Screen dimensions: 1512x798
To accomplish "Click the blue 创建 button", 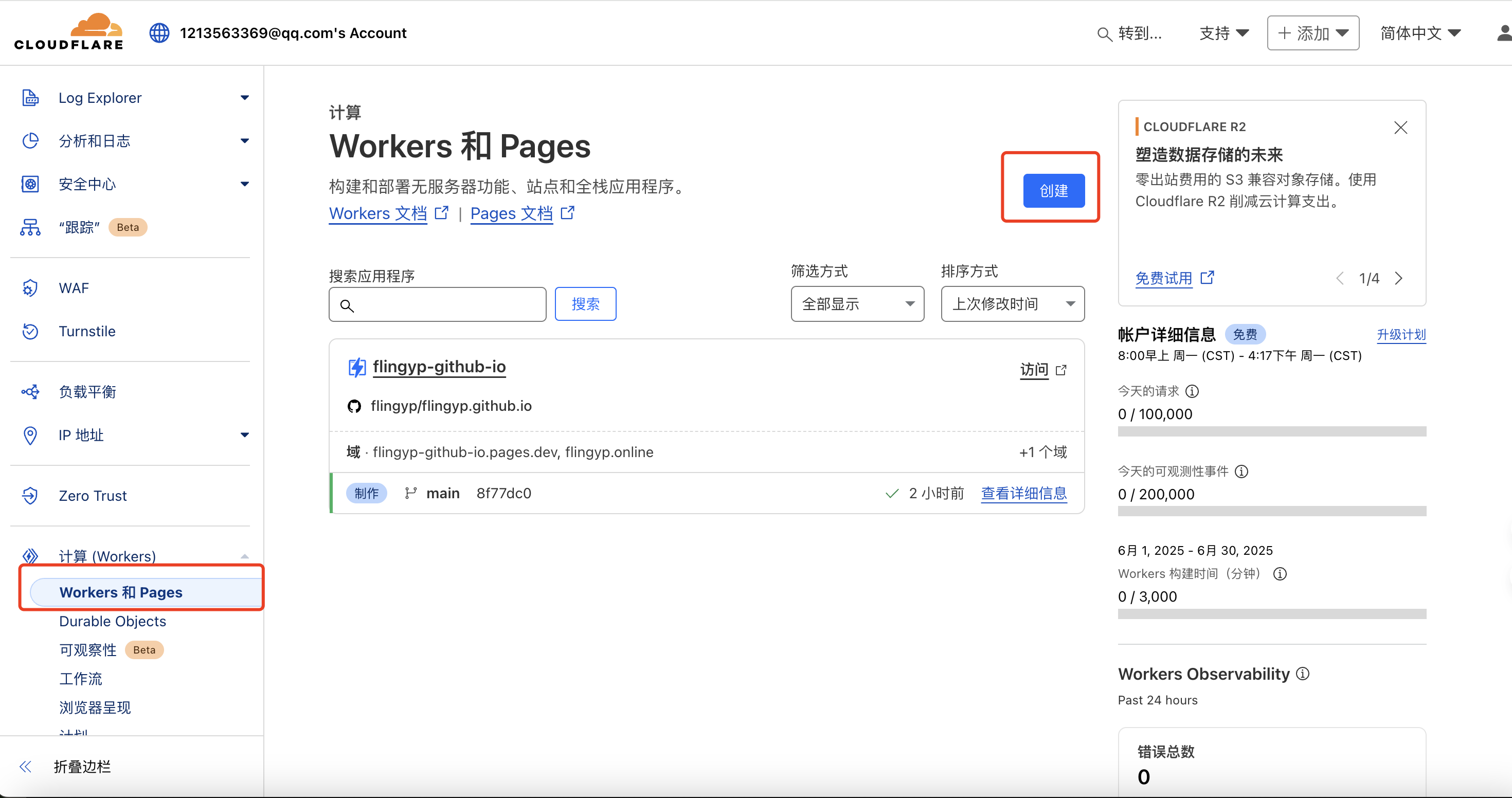I will pyautogui.click(x=1054, y=191).
